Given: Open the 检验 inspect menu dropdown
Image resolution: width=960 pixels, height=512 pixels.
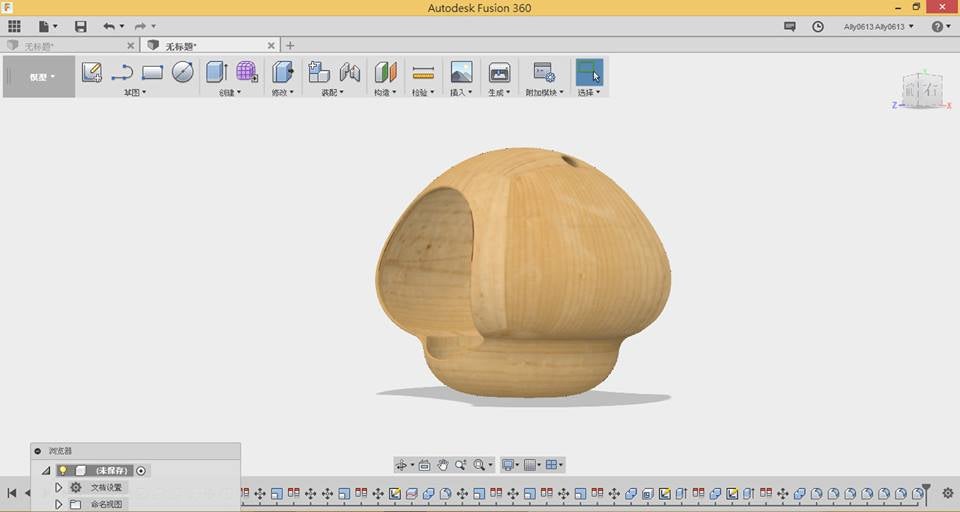Looking at the screenshot, I should pos(422,92).
